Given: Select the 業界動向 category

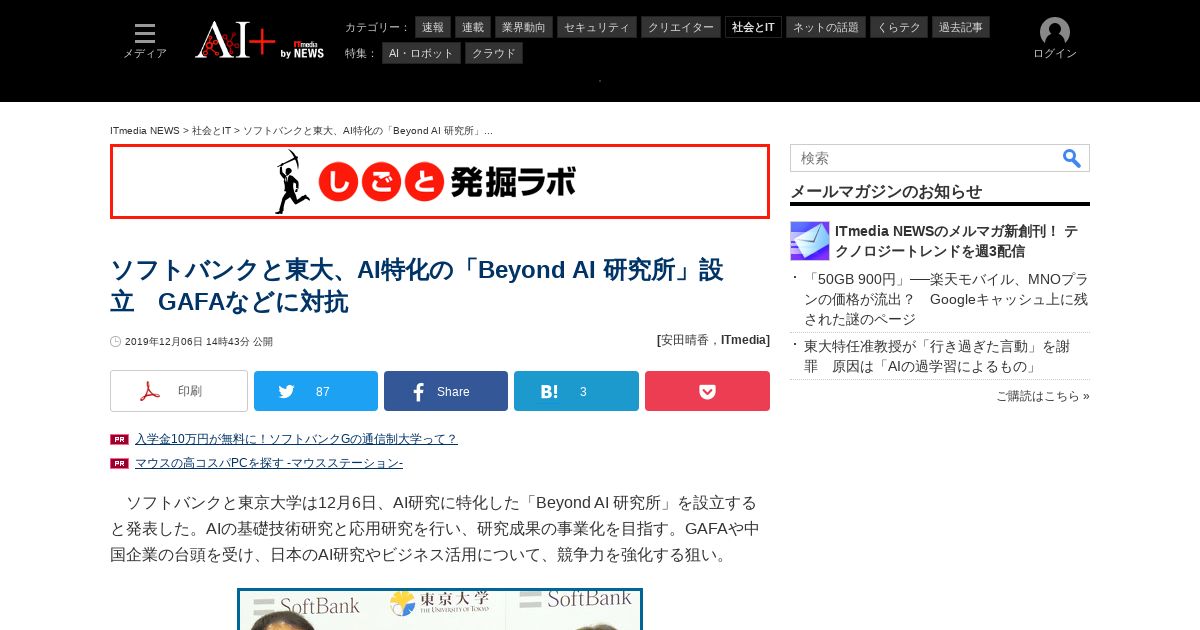Looking at the screenshot, I should (524, 27).
